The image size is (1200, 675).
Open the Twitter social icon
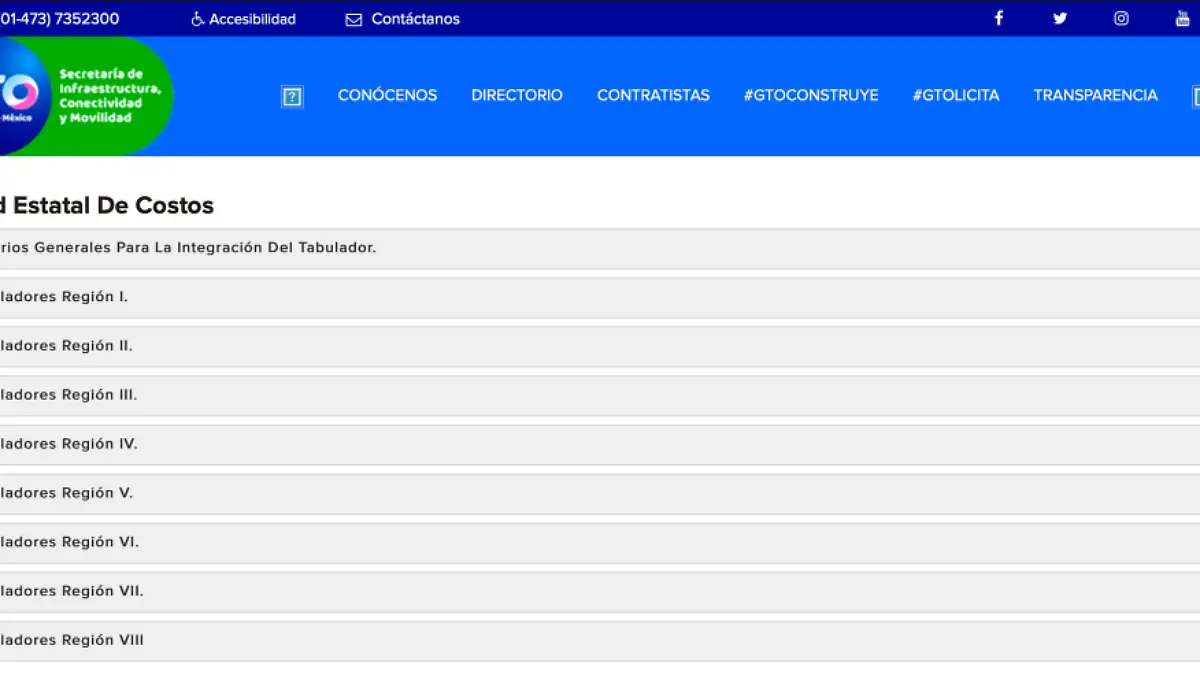click(x=1060, y=18)
